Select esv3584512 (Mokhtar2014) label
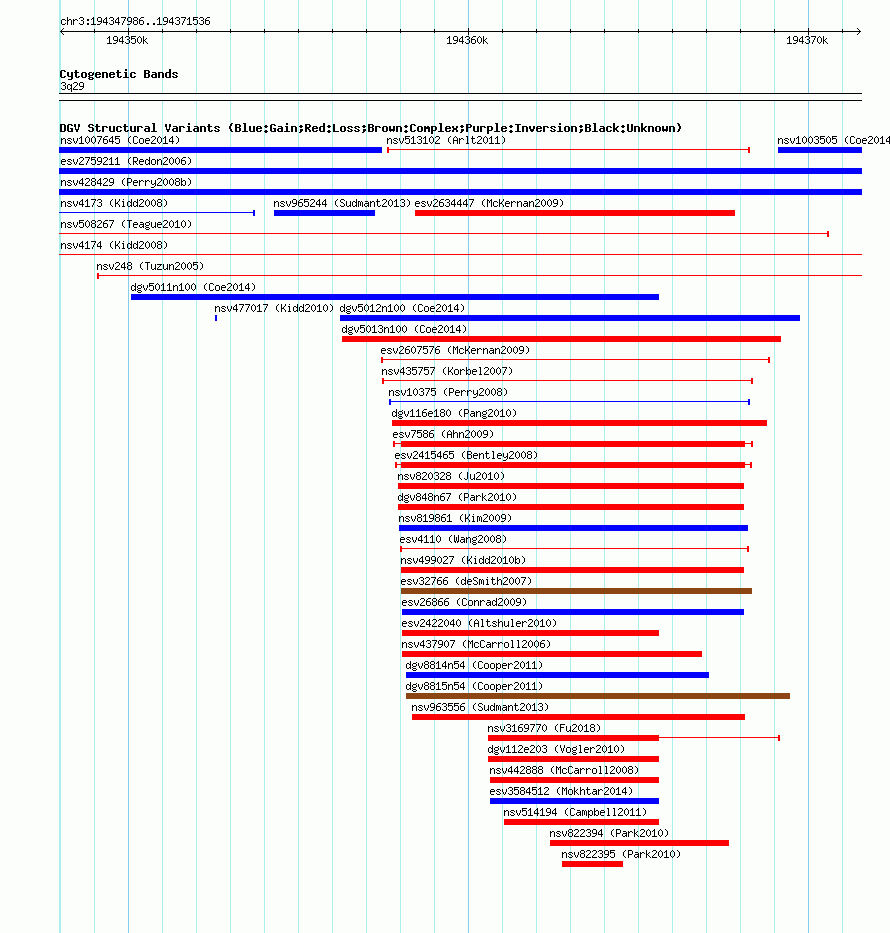This screenshot has width=890, height=933. coord(561,791)
